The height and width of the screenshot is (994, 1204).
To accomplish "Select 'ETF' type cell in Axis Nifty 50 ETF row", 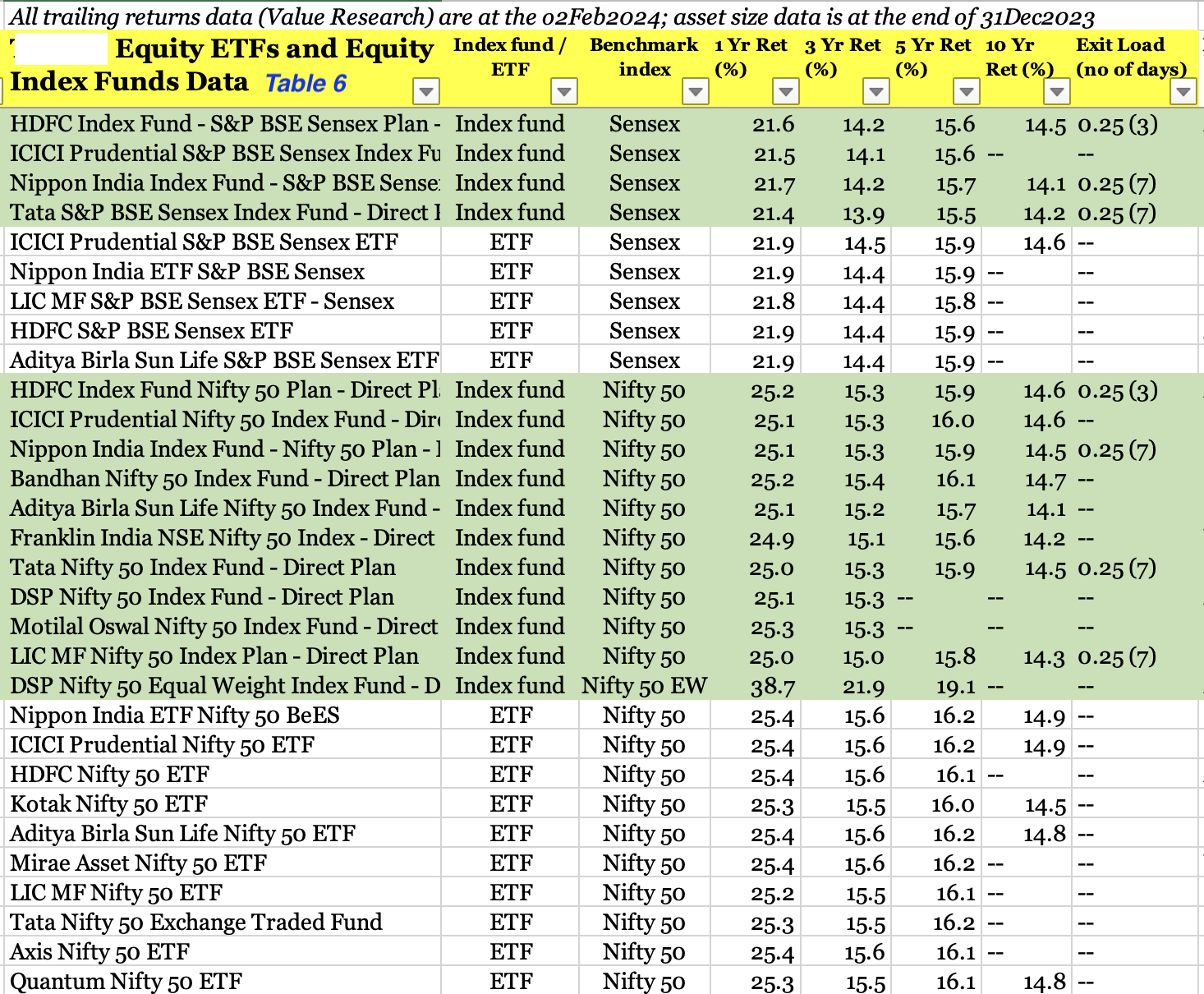I will click(511, 952).
